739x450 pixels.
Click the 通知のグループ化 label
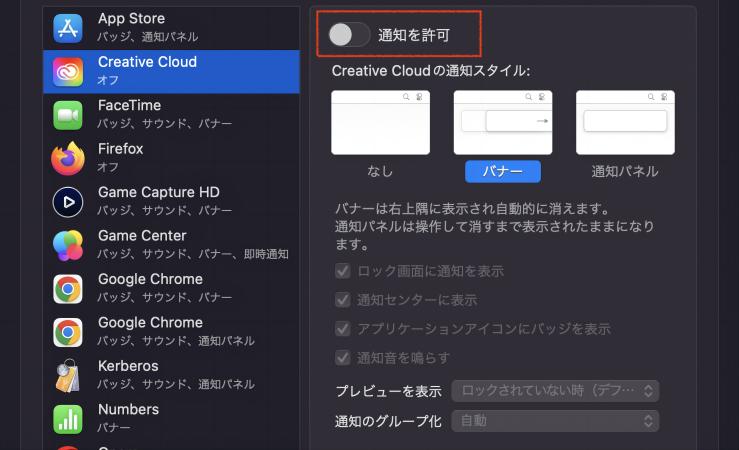click(388, 421)
